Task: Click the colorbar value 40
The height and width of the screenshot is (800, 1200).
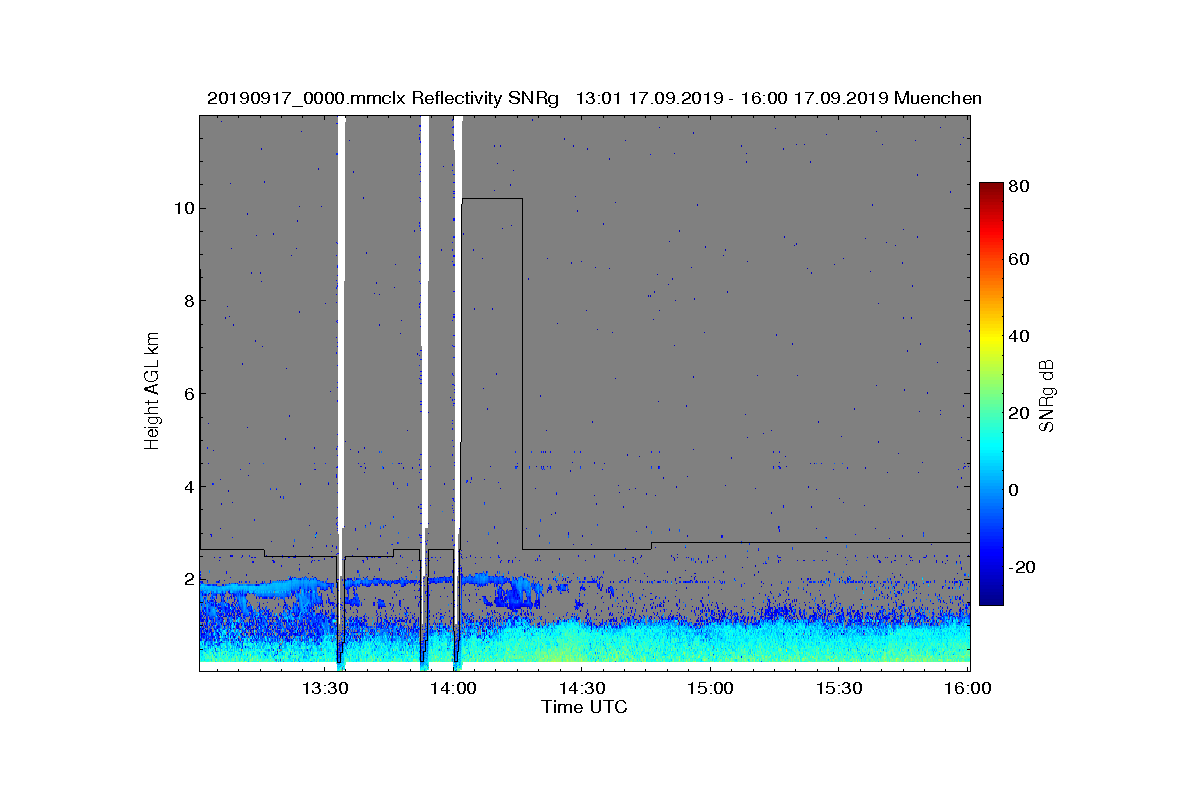Action: [1019, 336]
